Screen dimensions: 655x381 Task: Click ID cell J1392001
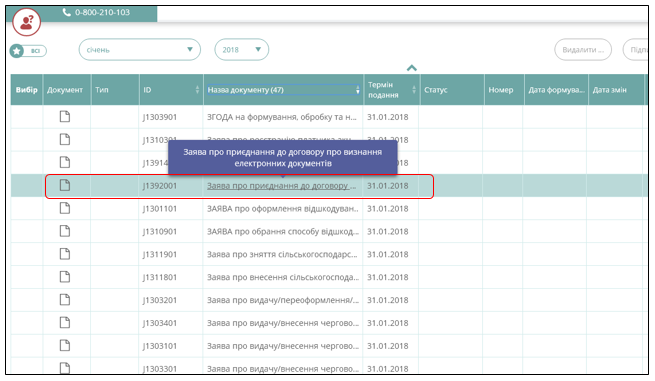[x=160, y=186]
